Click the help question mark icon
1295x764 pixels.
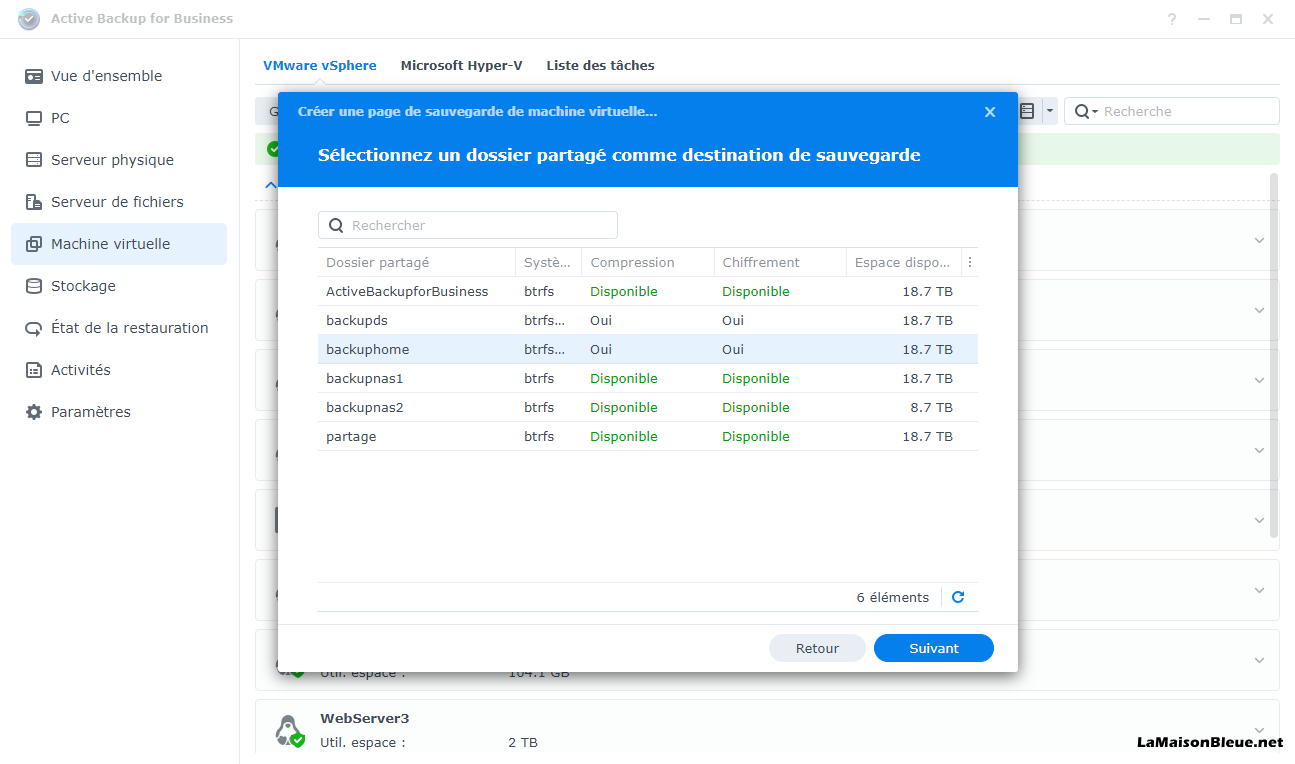point(1172,19)
